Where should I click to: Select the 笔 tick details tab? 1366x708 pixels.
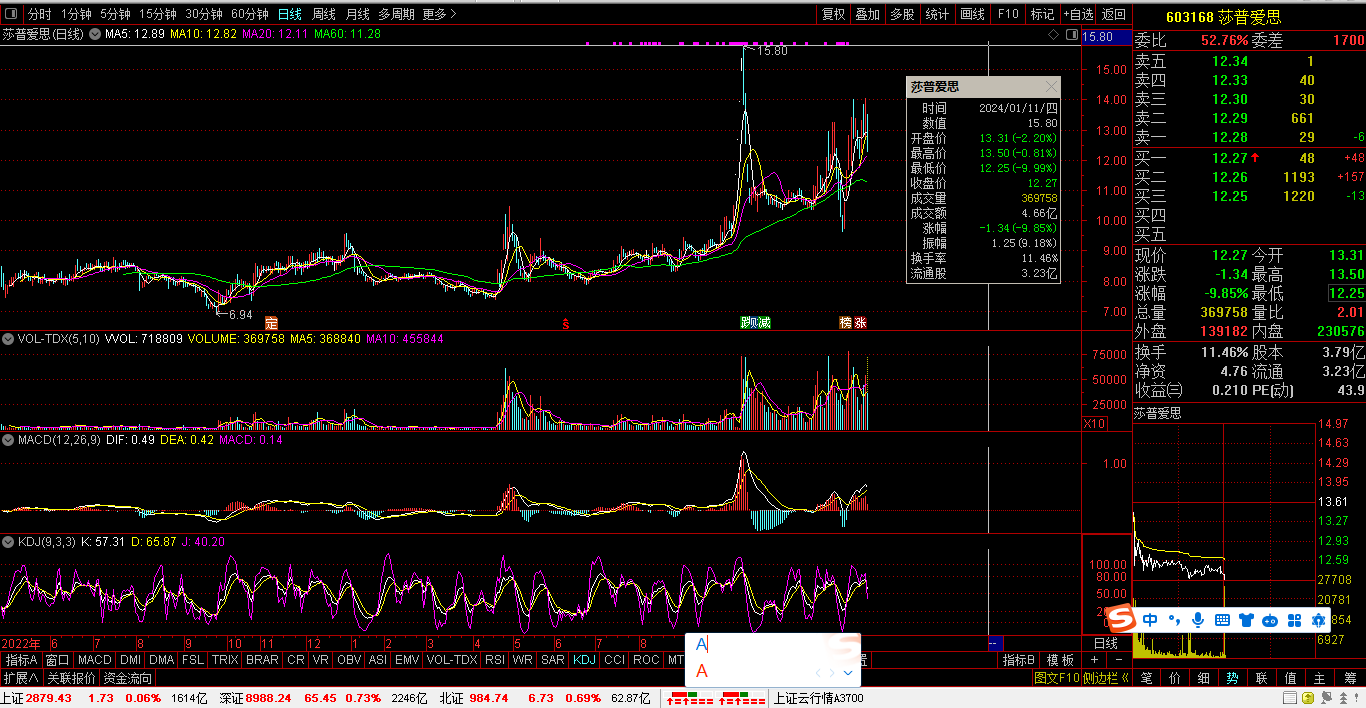pyautogui.click(x=1146, y=678)
